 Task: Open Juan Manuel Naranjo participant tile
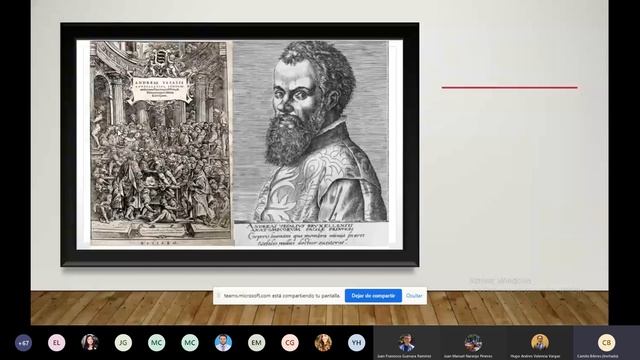point(473,343)
